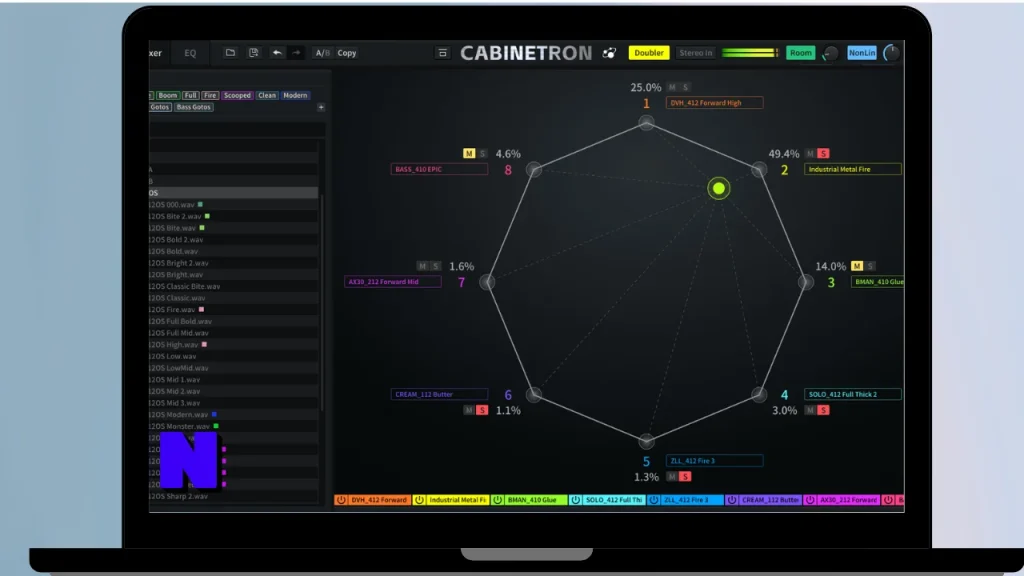Mute slot 6 CREAM_112 Butter
Image resolution: width=1024 pixels, height=576 pixels.
click(x=469, y=410)
